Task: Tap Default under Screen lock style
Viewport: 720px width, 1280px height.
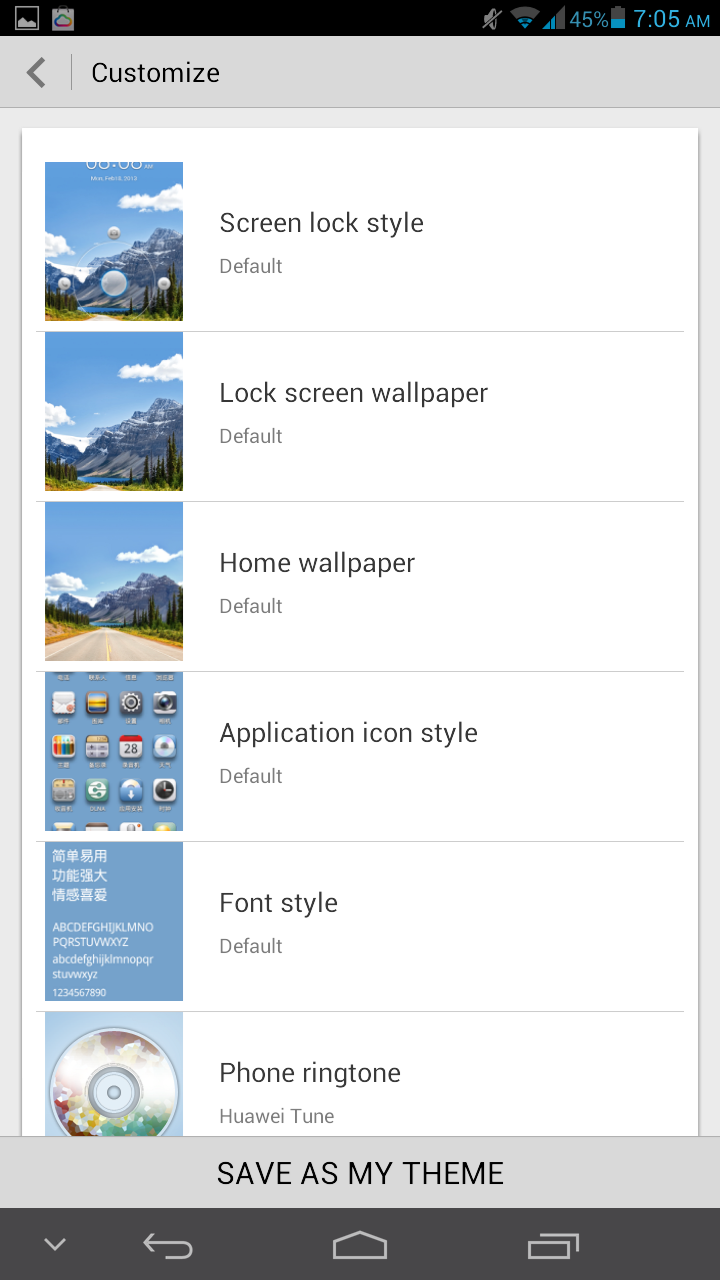Action: 251,266
